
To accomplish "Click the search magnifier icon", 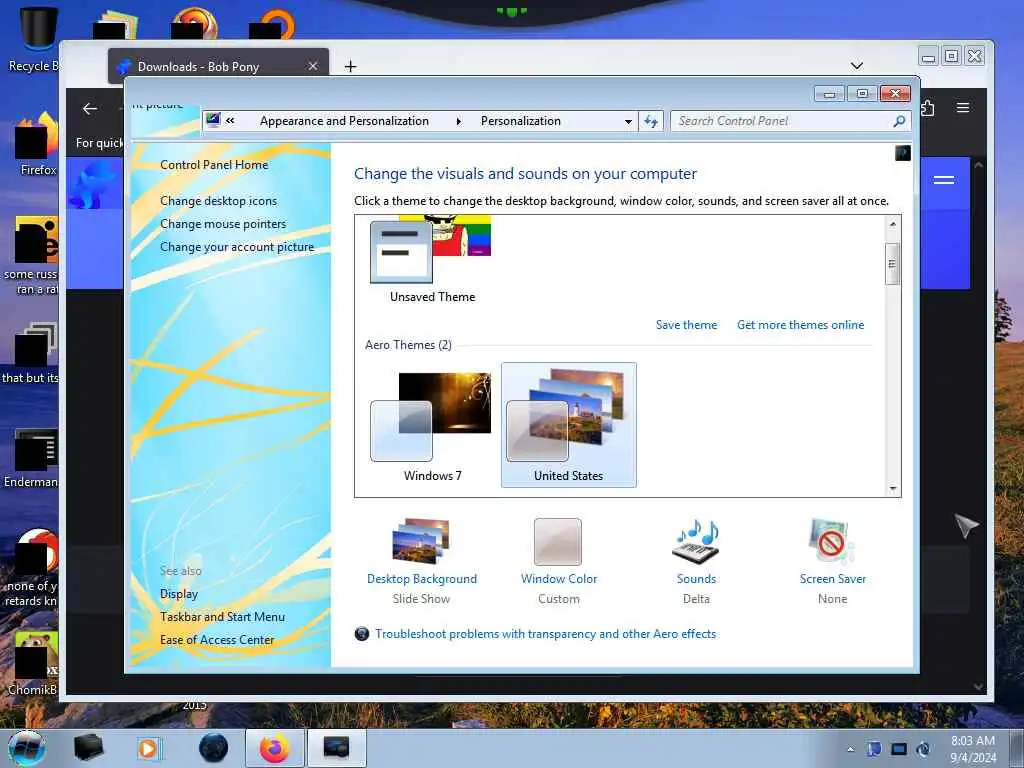I will [899, 121].
